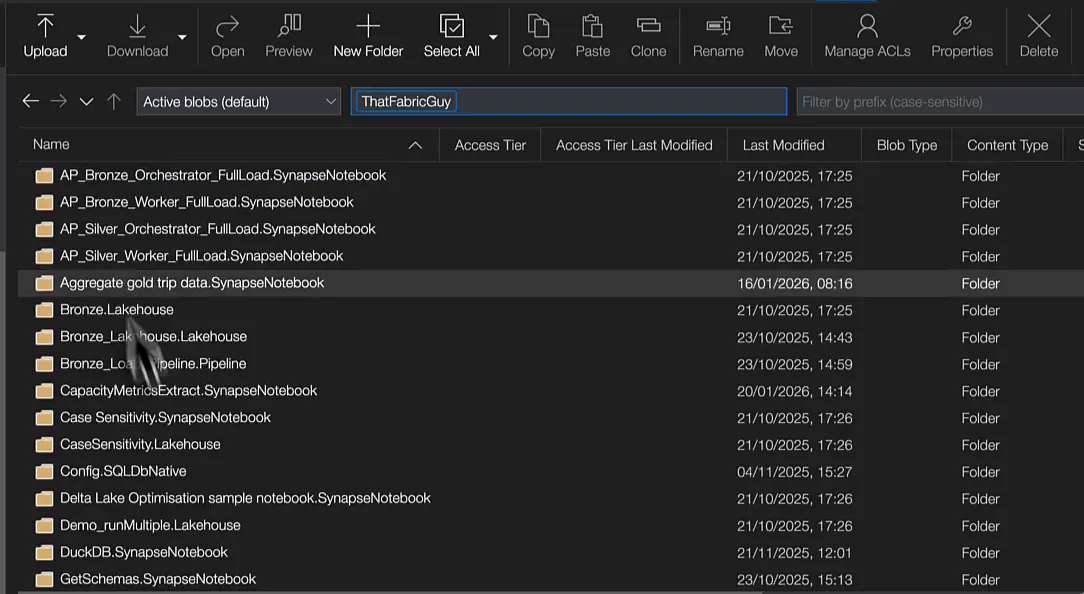
Task: Open Manage ACLs
Action: [x=867, y=36]
